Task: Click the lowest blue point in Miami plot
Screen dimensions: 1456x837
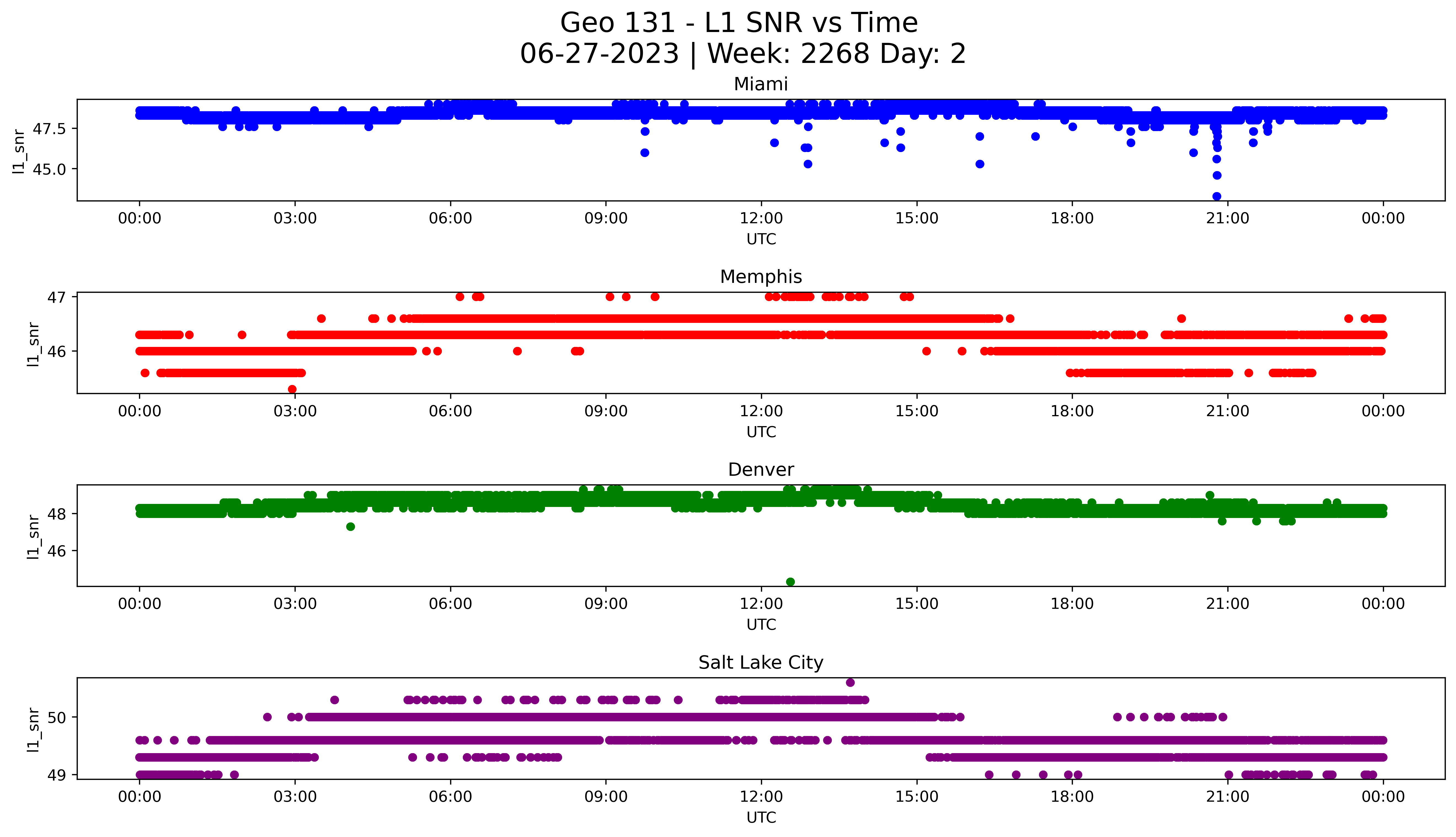Action: [x=1217, y=196]
